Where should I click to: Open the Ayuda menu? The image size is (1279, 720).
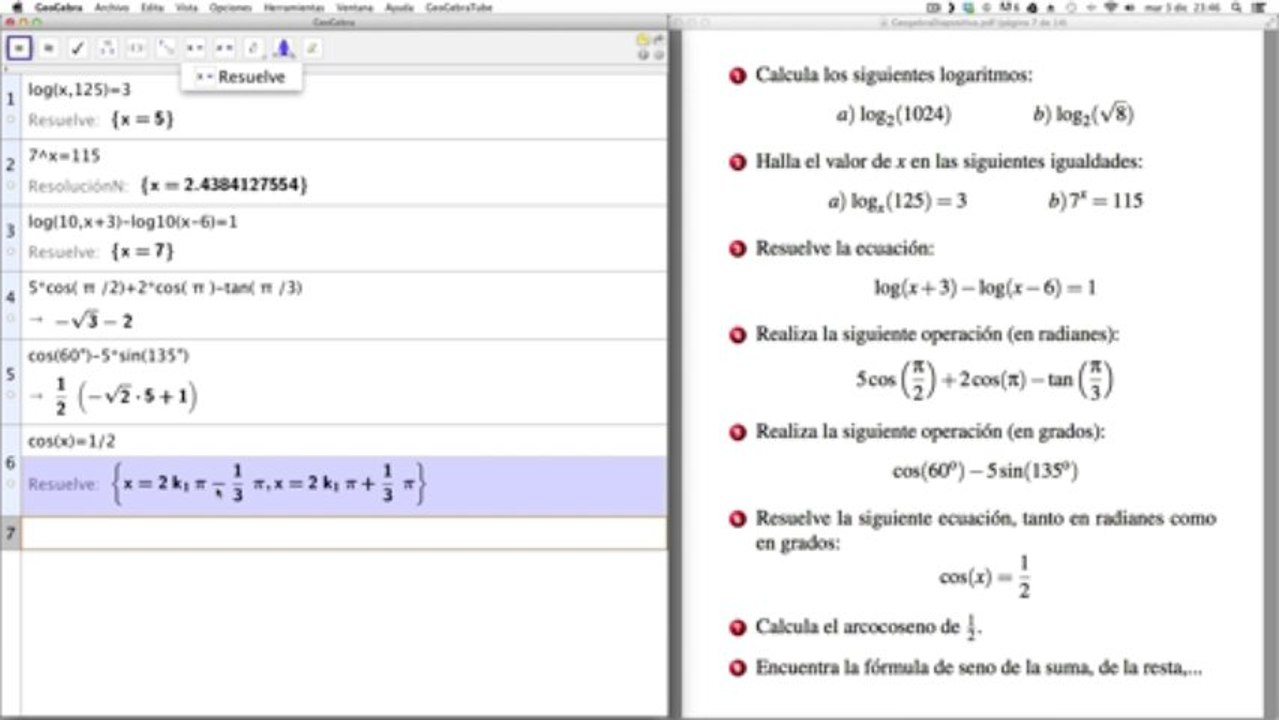(x=399, y=7)
